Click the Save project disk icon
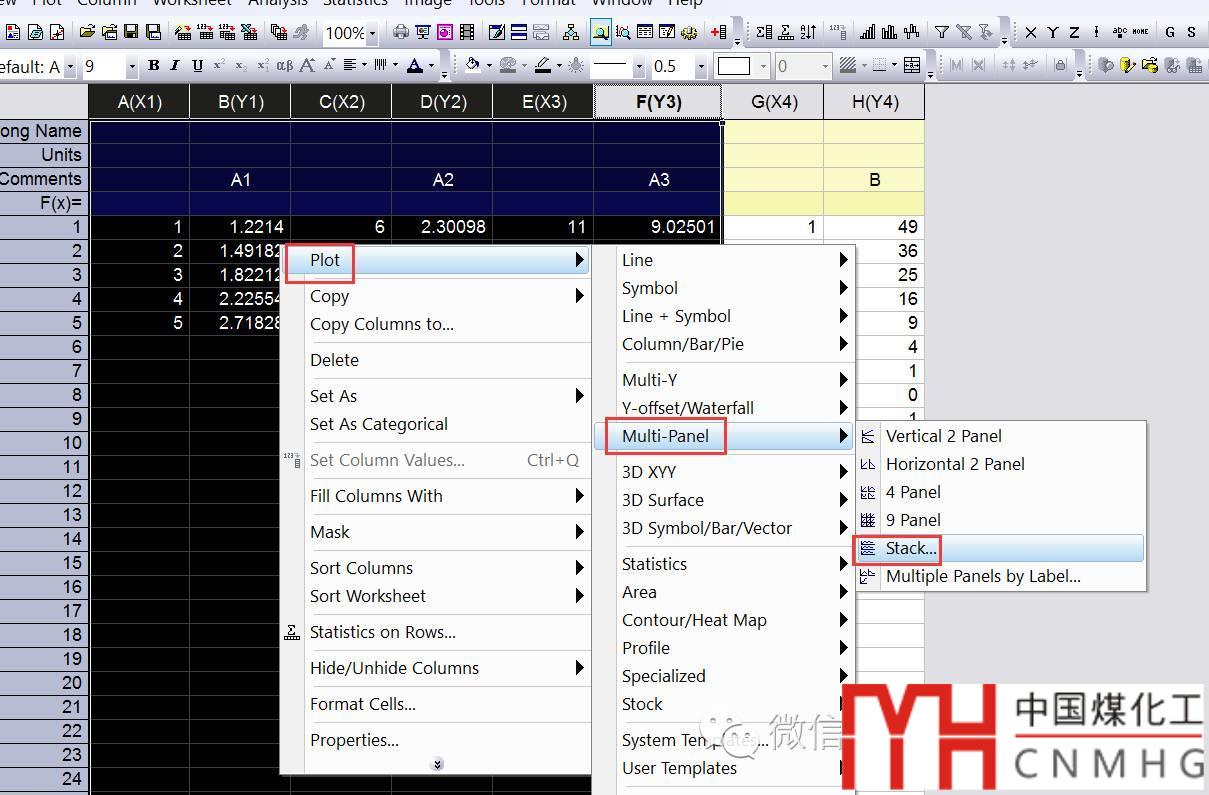This screenshot has height=795, width=1209. (131, 33)
